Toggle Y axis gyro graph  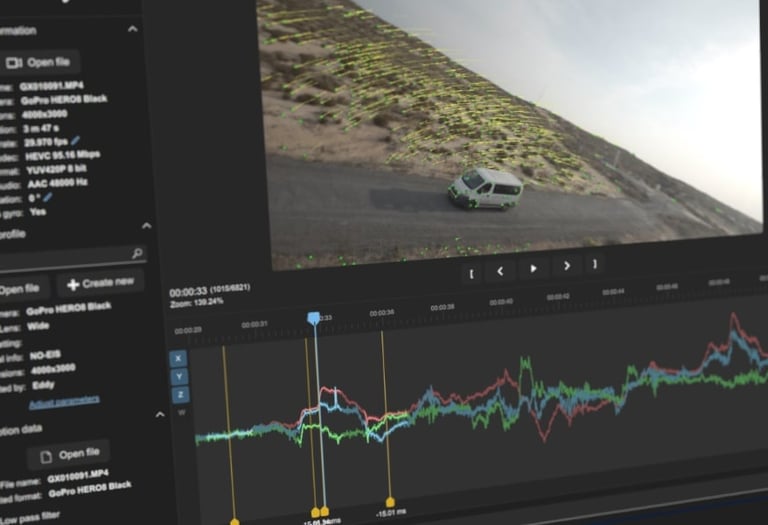coord(179,377)
